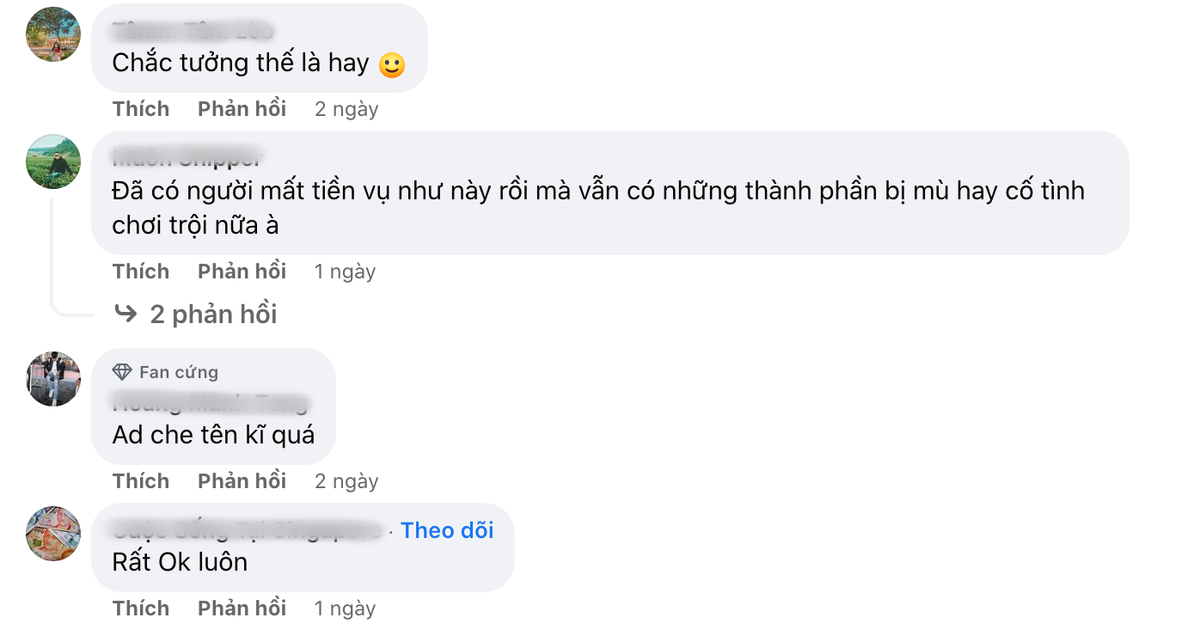Click the diamond Fan cứng badge icon
Screen dimensions: 1200x629
tap(123, 371)
